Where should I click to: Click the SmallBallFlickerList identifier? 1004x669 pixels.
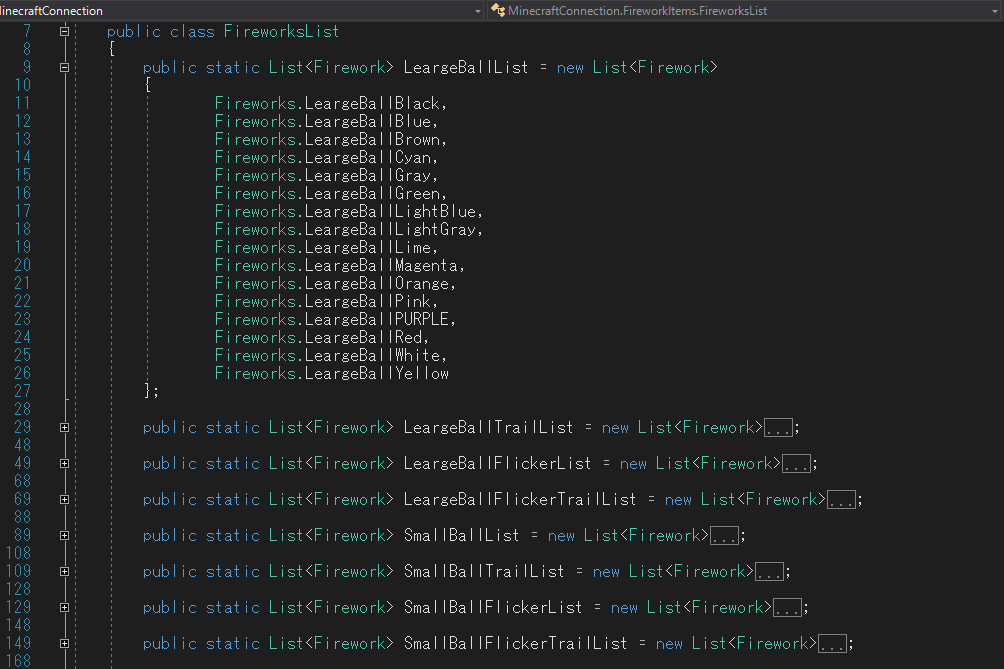coord(492,608)
